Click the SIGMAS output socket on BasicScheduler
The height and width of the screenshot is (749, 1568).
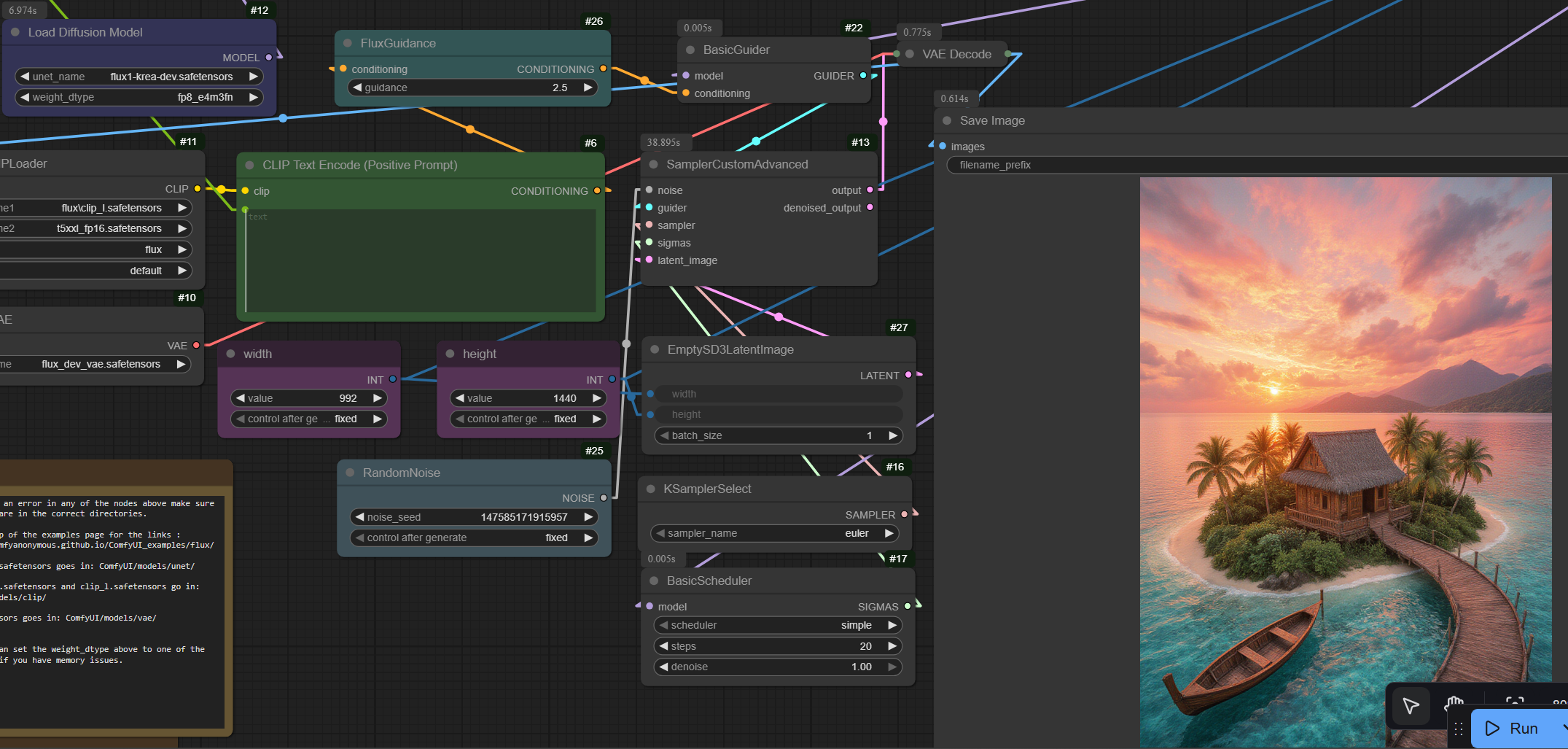click(908, 606)
